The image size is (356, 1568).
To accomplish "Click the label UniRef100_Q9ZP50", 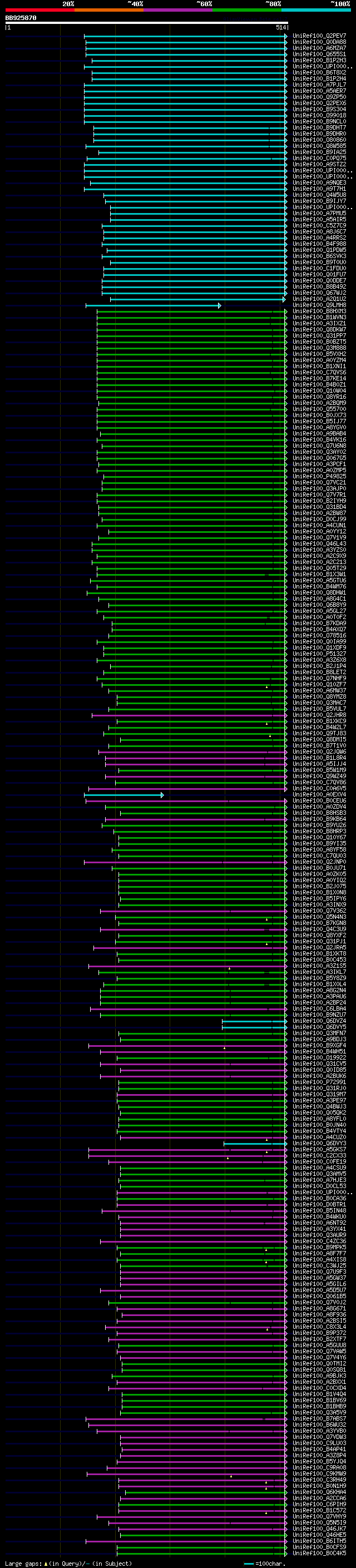I will [x=319, y=97].
